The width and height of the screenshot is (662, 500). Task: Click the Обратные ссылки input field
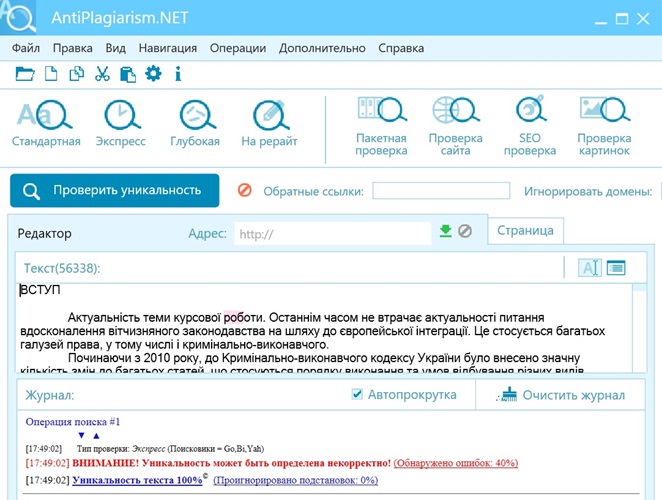(x=441, y=191)
